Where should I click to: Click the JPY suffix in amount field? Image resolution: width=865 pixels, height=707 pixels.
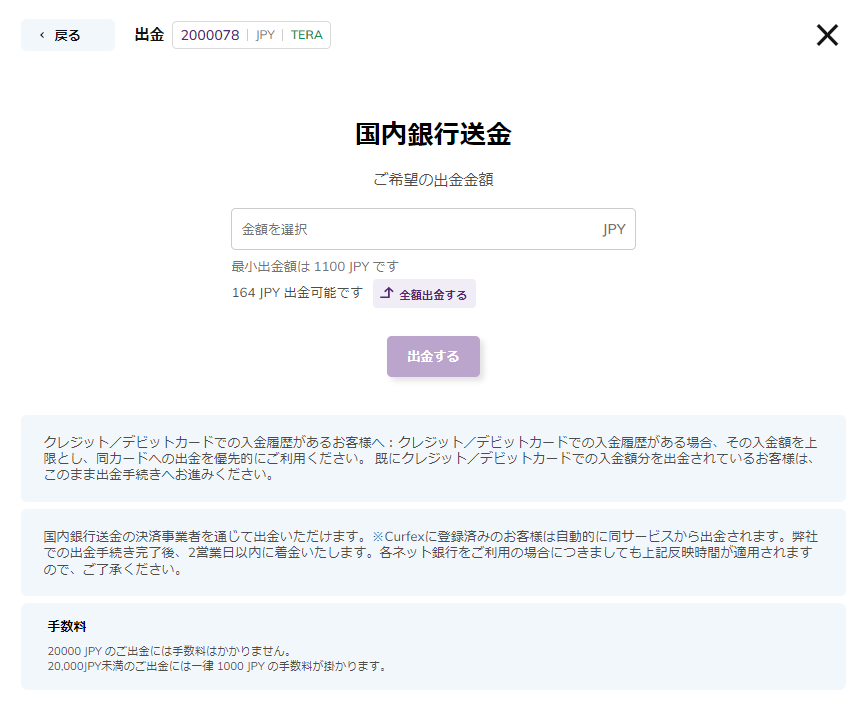(614, 229)
